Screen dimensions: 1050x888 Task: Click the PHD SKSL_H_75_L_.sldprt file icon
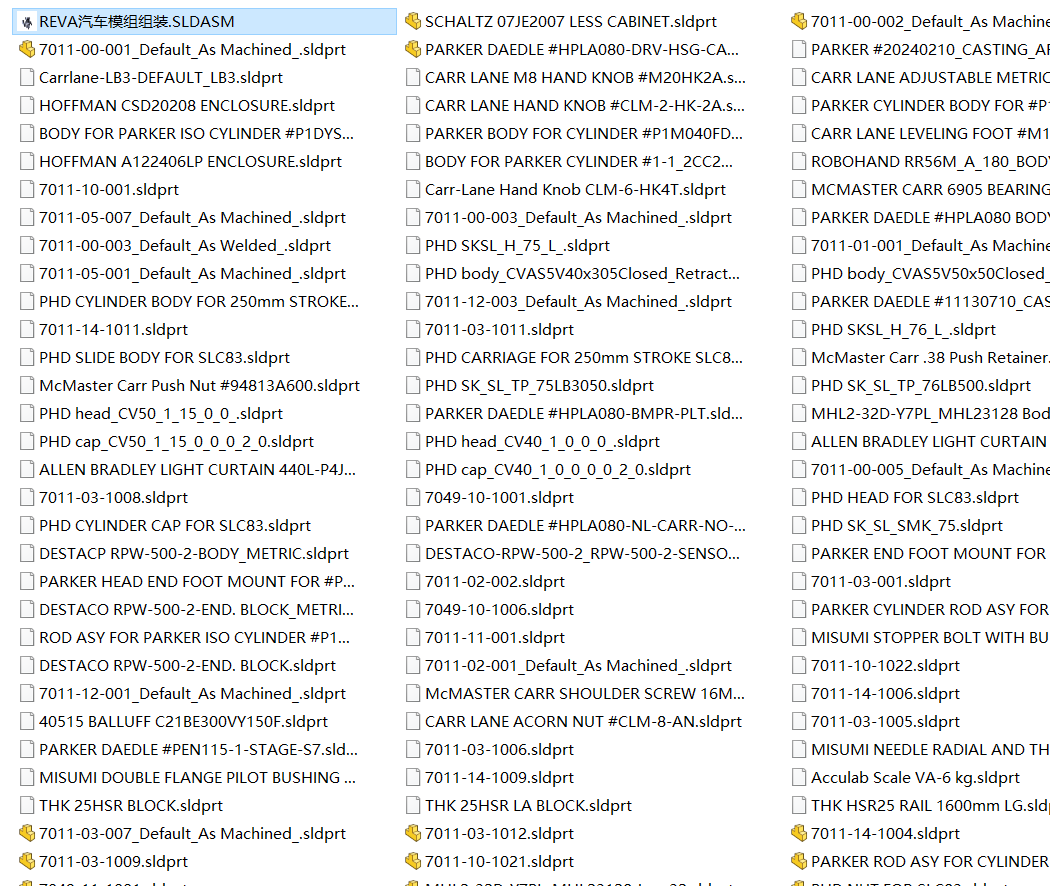pos(412,246)
